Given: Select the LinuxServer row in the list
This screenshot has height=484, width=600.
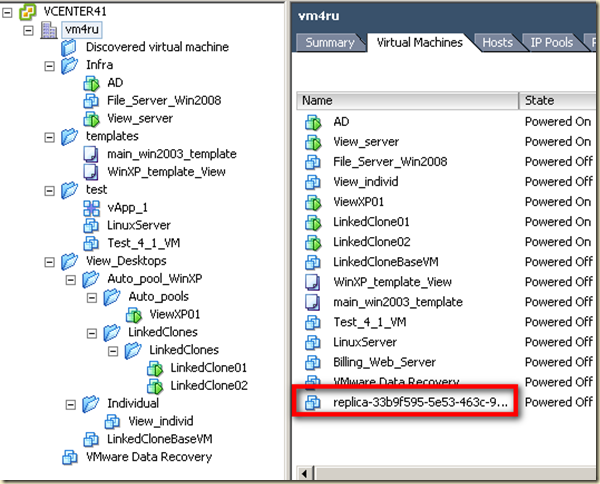Looking at the screenshot, I should (x=446, y=342).
